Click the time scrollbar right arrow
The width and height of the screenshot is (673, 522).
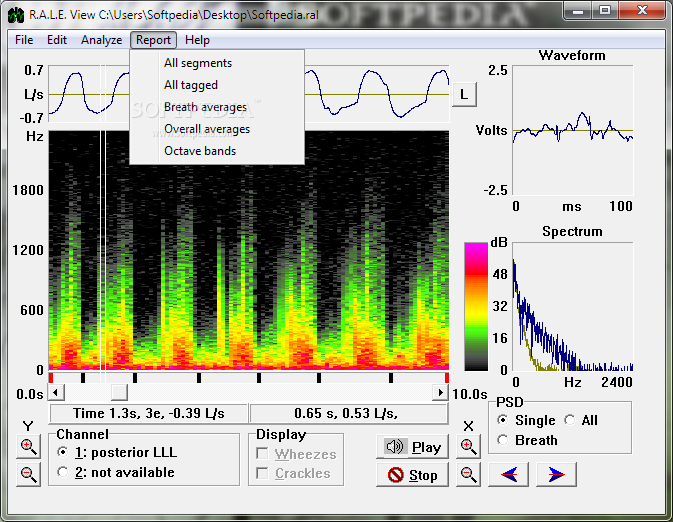click(x=440, y=392)
